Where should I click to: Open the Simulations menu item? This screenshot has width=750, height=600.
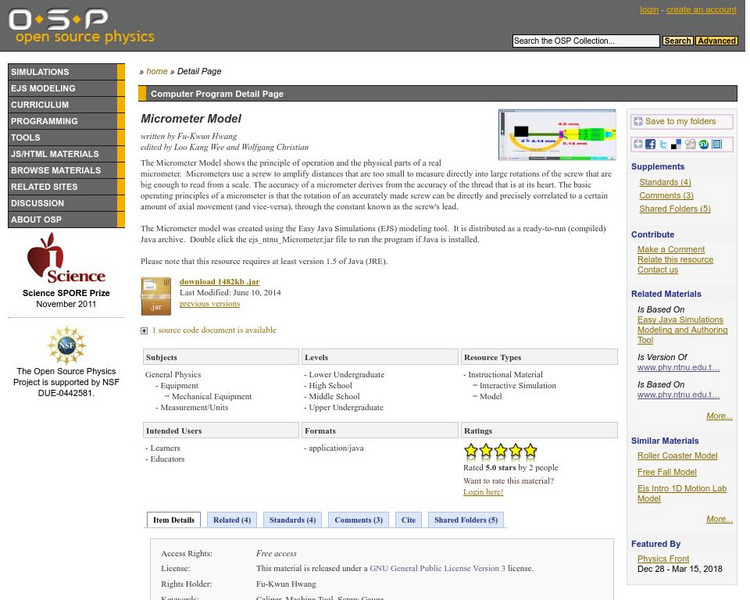(66, 72)
